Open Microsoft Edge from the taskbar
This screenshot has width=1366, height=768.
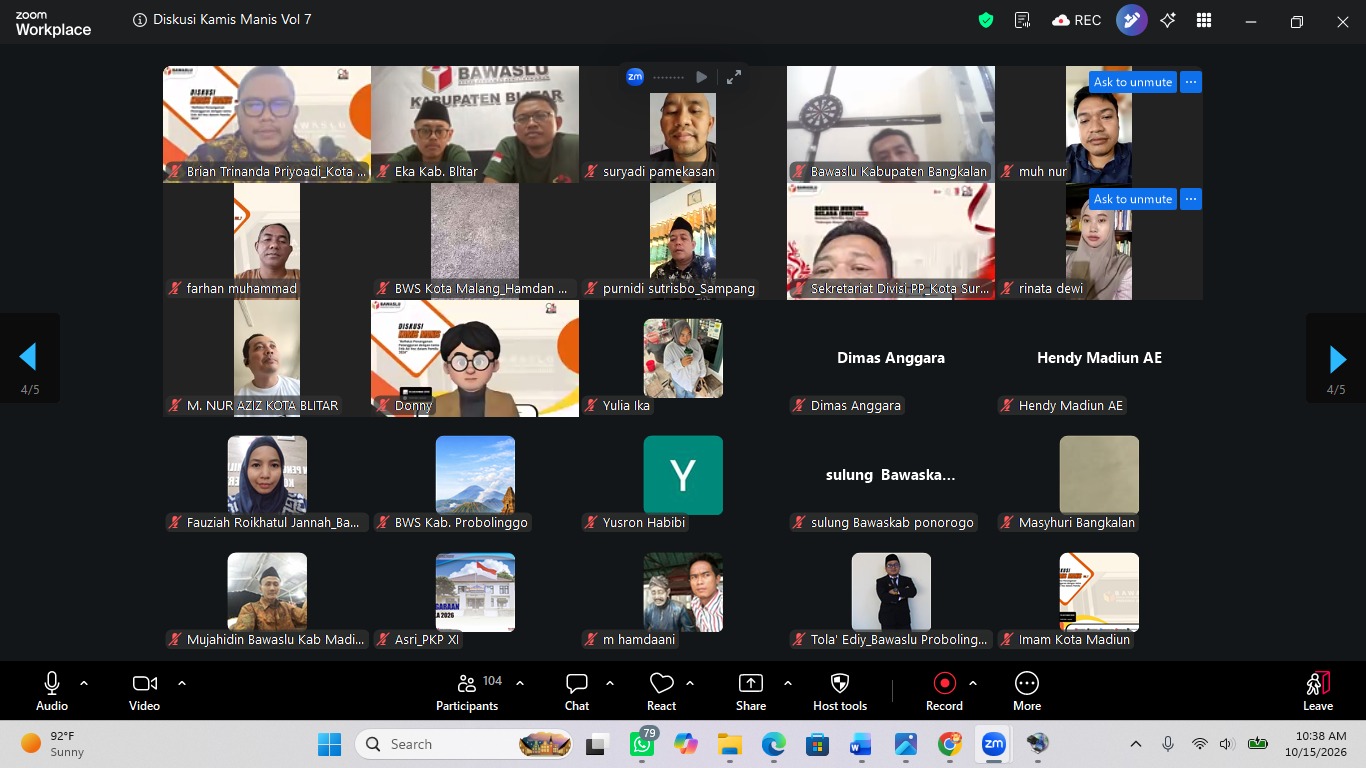click(x=774, y=744)
